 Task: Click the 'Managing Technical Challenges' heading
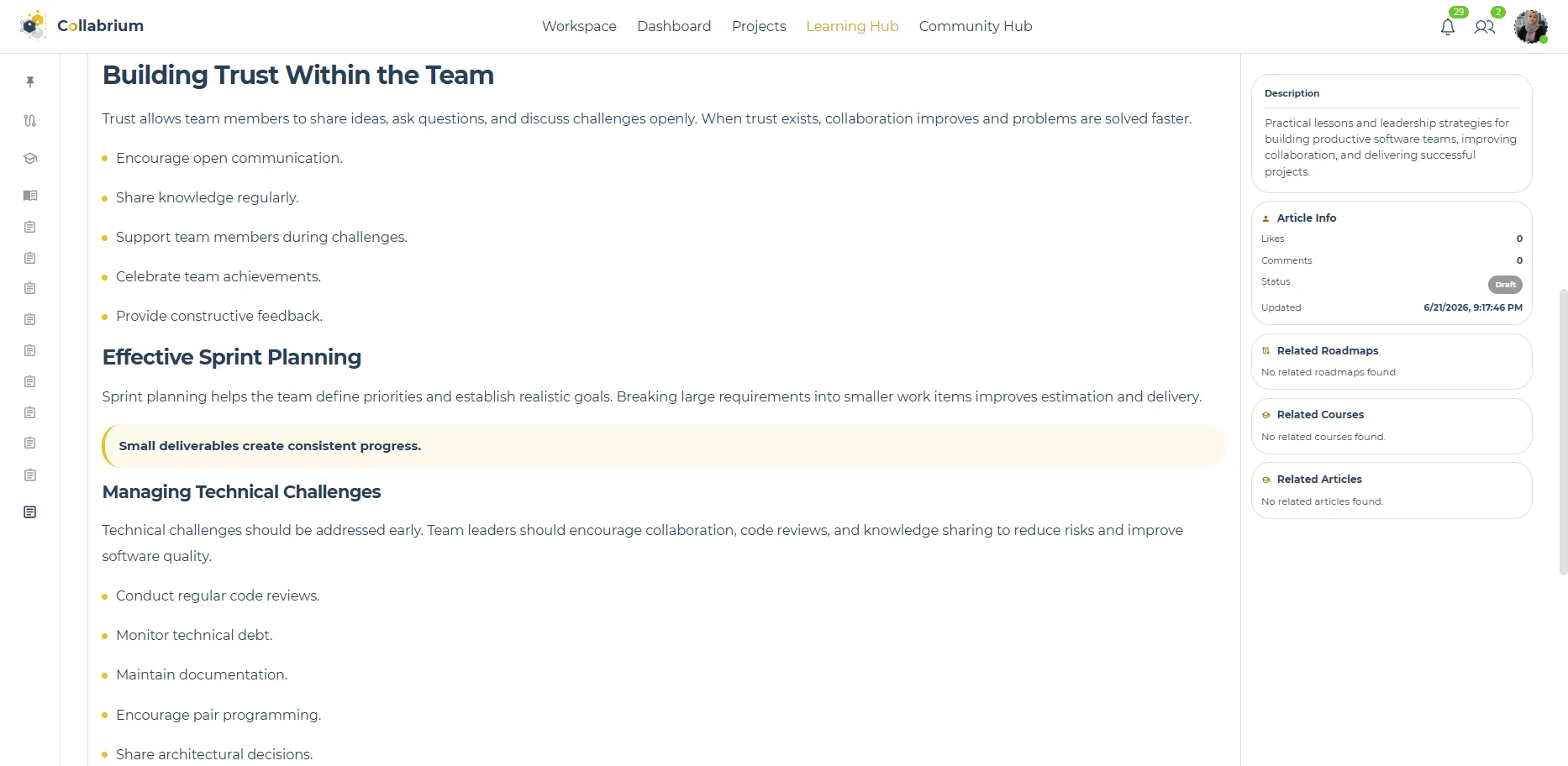click(241, 492)
